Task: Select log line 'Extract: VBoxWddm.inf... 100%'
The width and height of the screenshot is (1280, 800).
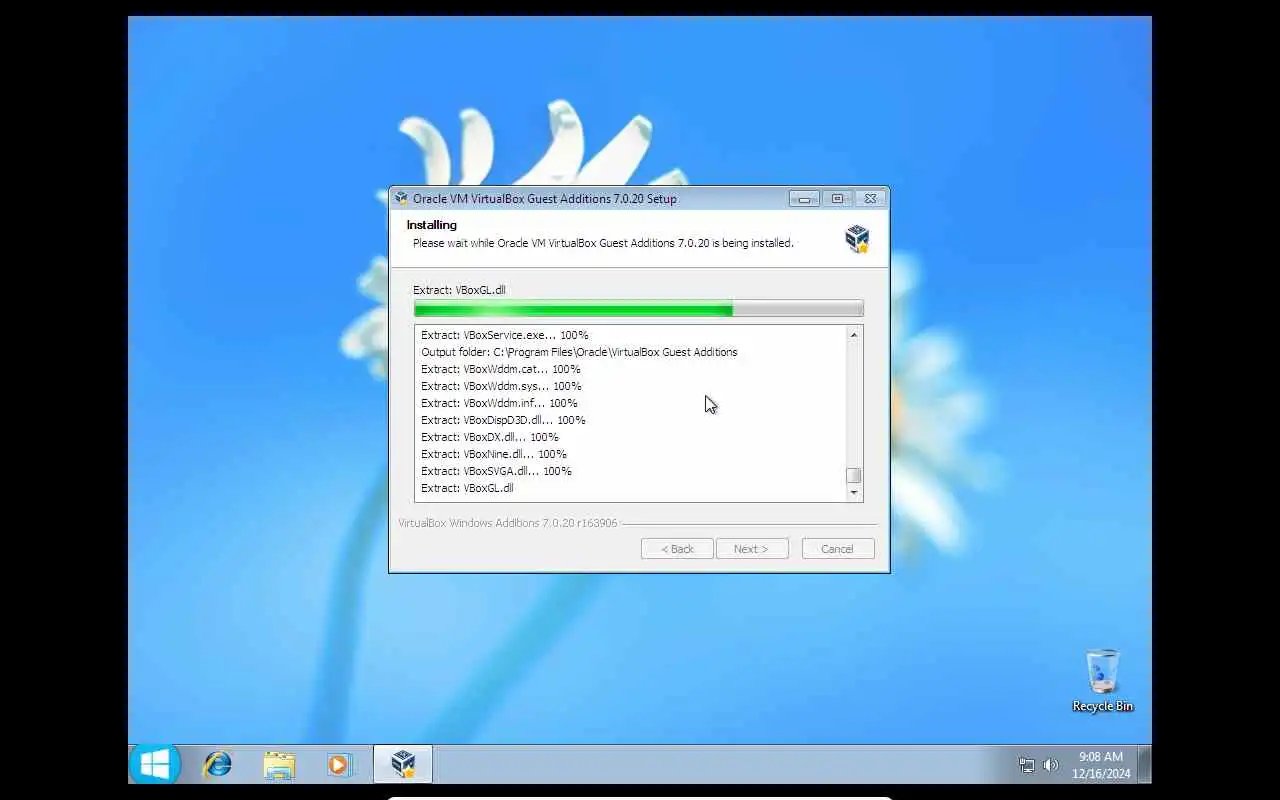Action: 499,403
